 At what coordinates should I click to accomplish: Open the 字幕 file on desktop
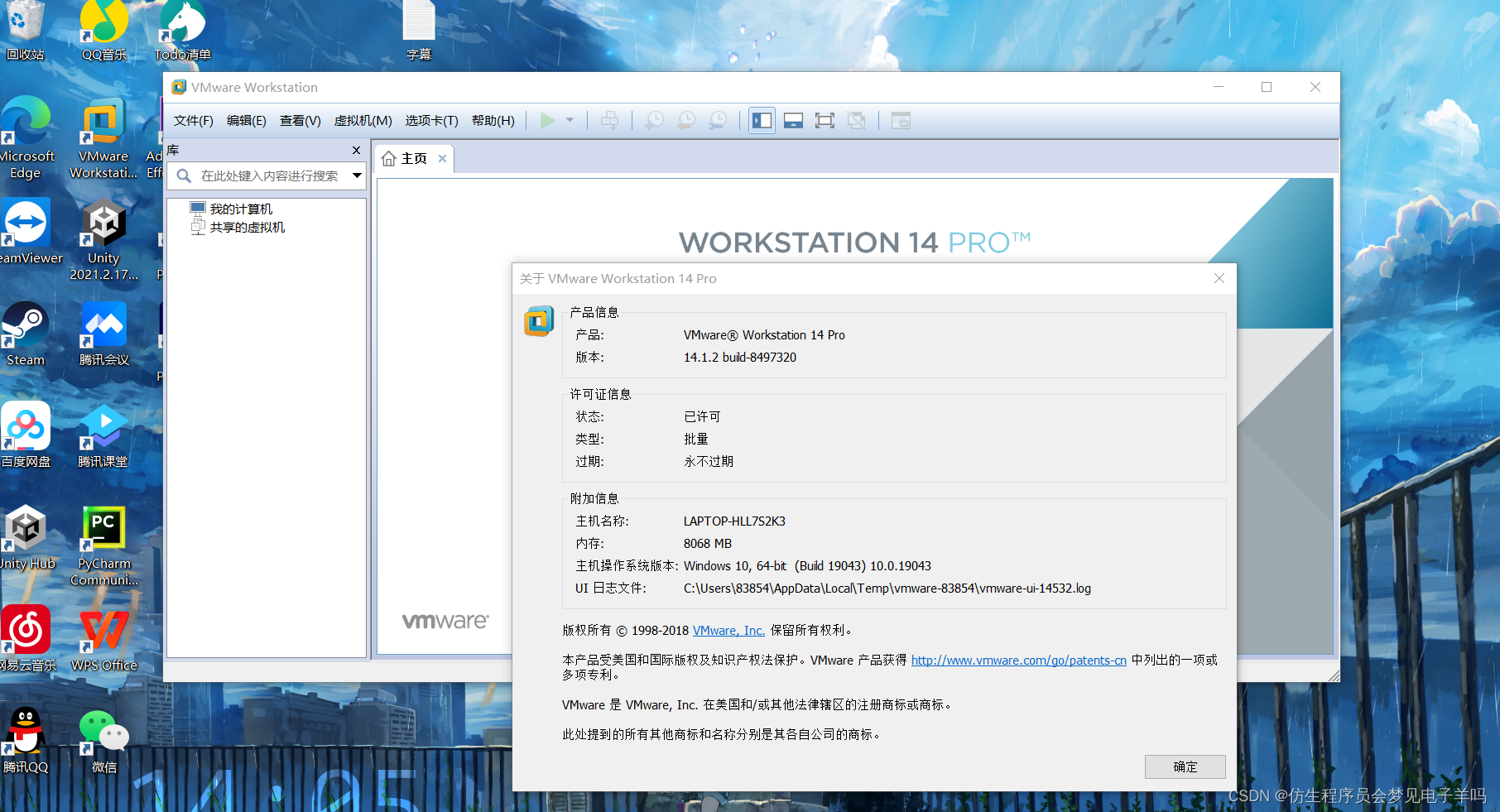pos(419,31)
